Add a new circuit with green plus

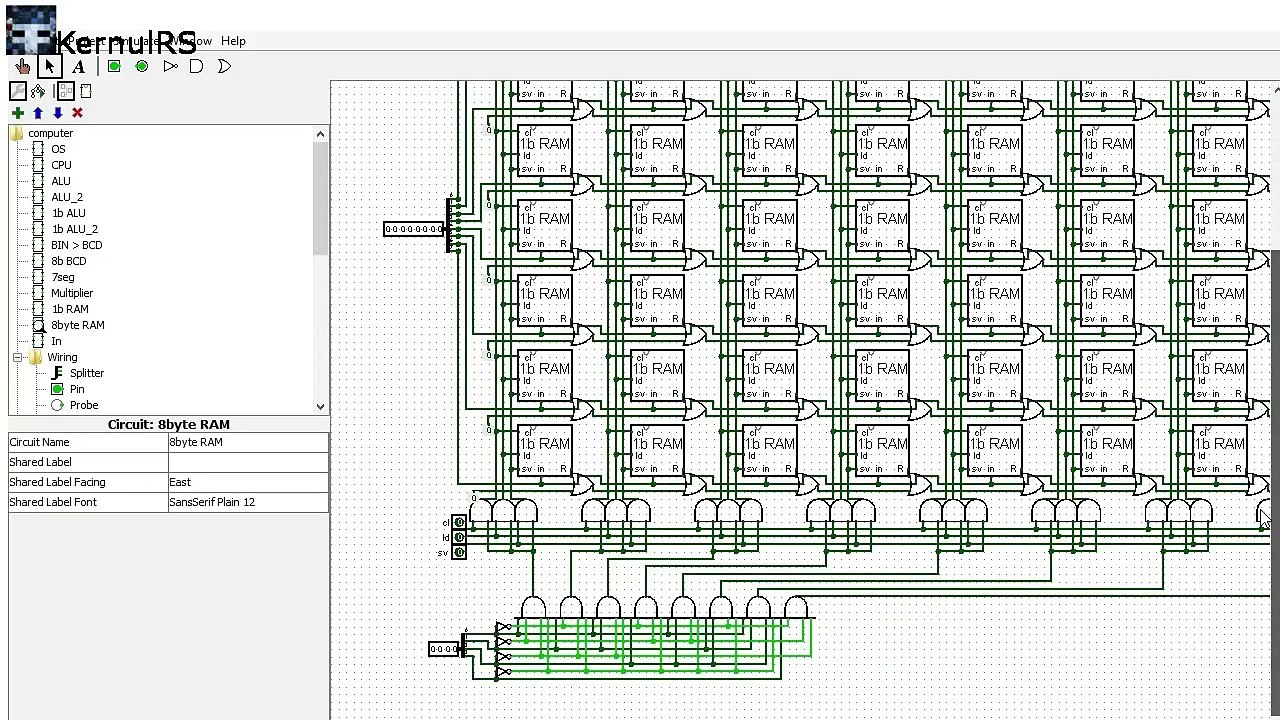[18, 113]
